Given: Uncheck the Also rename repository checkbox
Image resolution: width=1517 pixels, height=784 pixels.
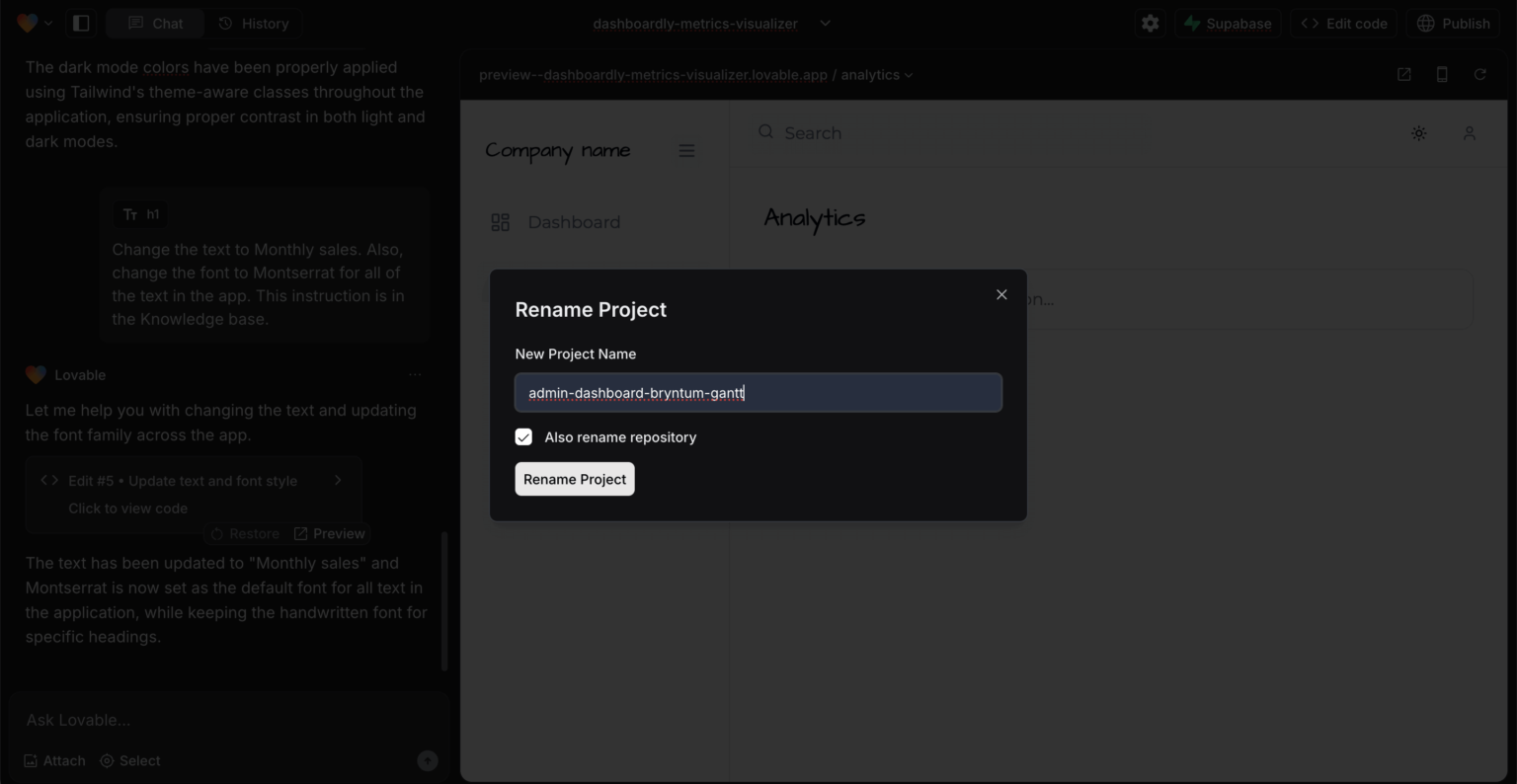Looking at the screenshot, I should tap(523, 436).
